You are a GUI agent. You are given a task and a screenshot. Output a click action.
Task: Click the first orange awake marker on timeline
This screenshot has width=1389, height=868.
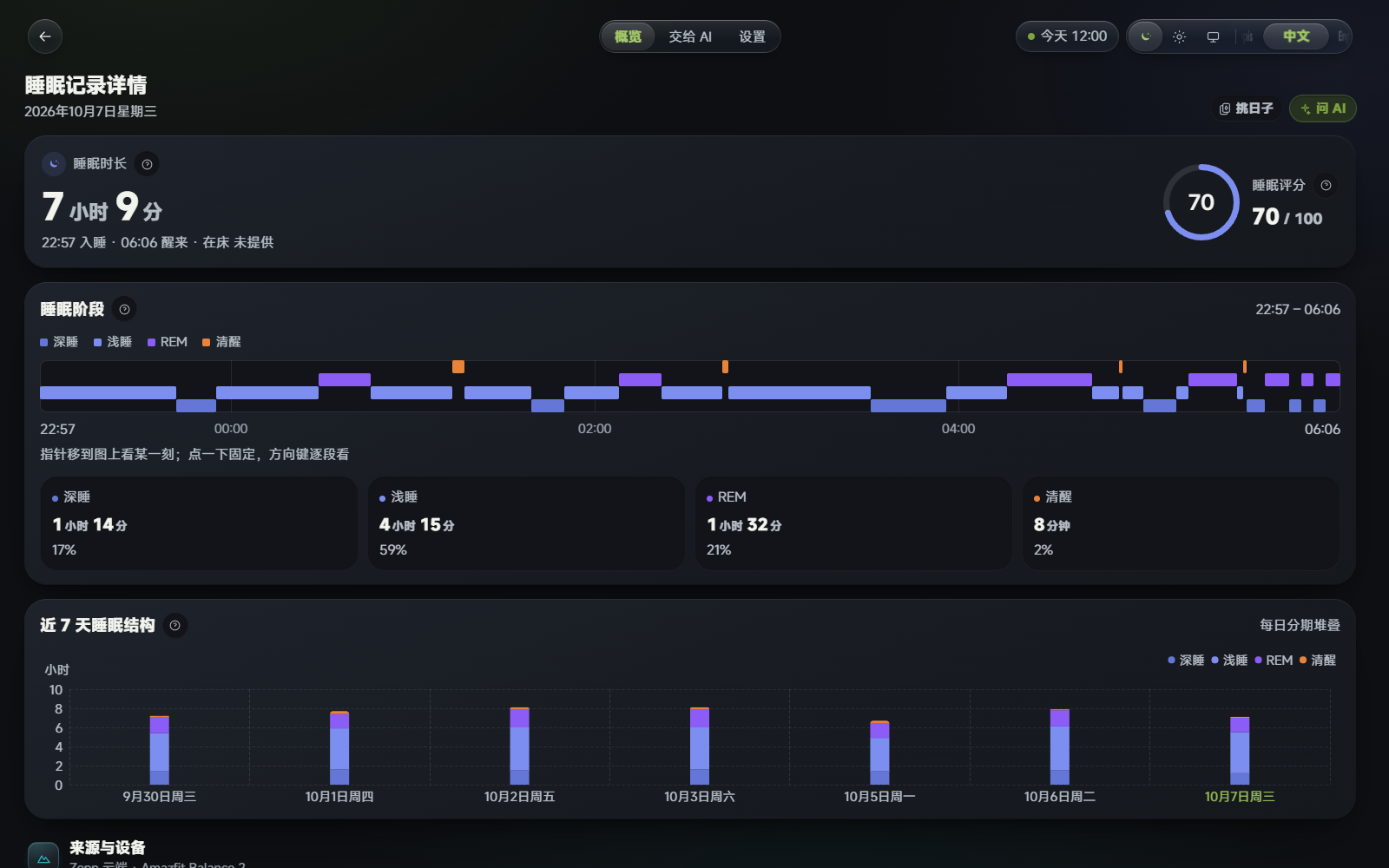pos(458,366)
